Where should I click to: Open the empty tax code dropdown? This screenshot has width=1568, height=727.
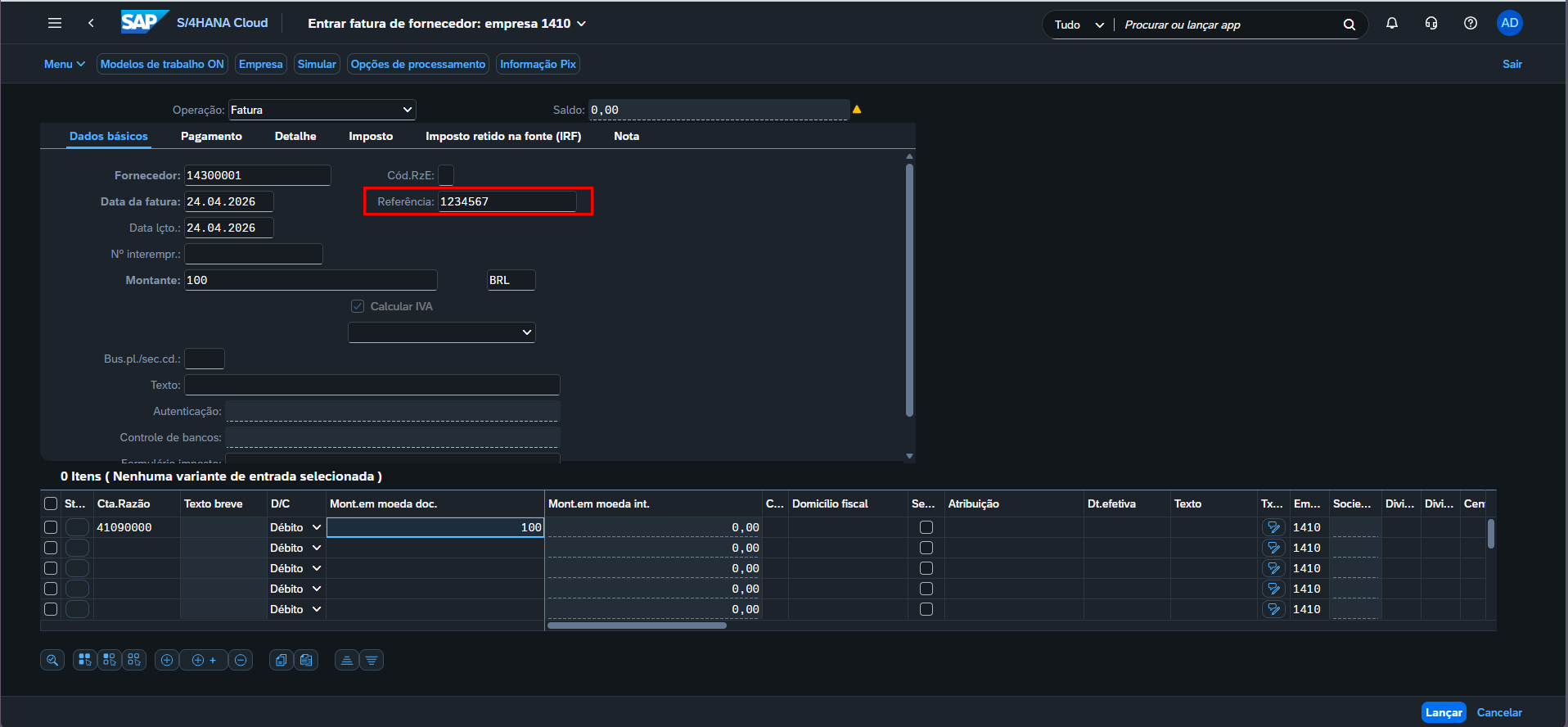tap(442, 332)
